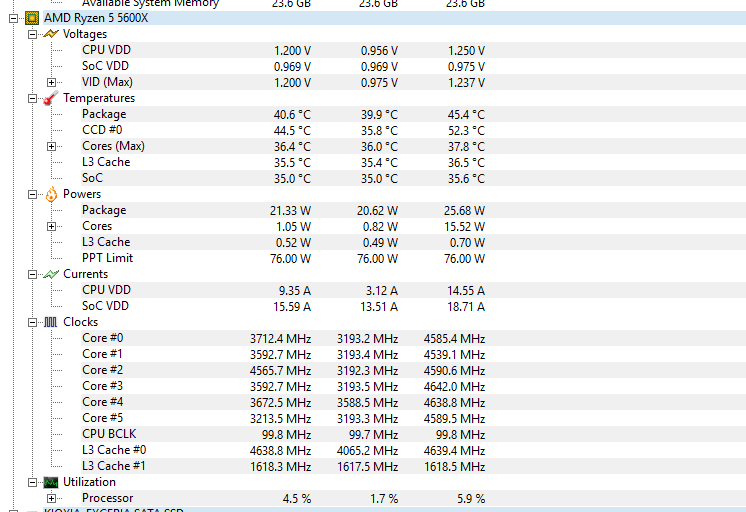
Task: Click the 4565.7 MHz Core #2 current value
Action: (280, 371)
